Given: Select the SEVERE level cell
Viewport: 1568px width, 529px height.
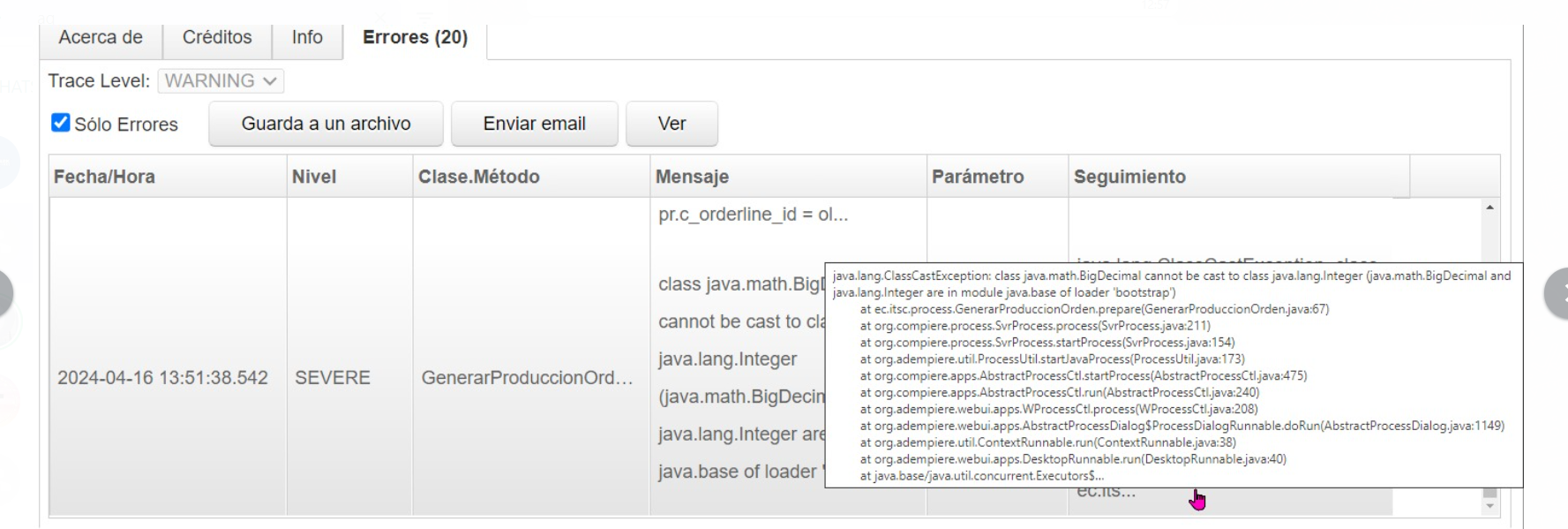Looking at the screenshot, I should pyautogui.click(x=333, y=378).
